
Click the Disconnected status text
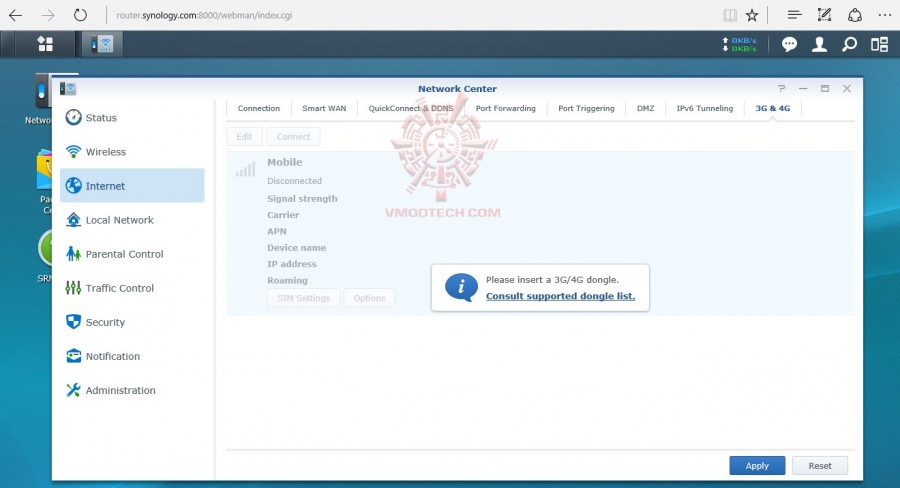click(x=294, y=181)
